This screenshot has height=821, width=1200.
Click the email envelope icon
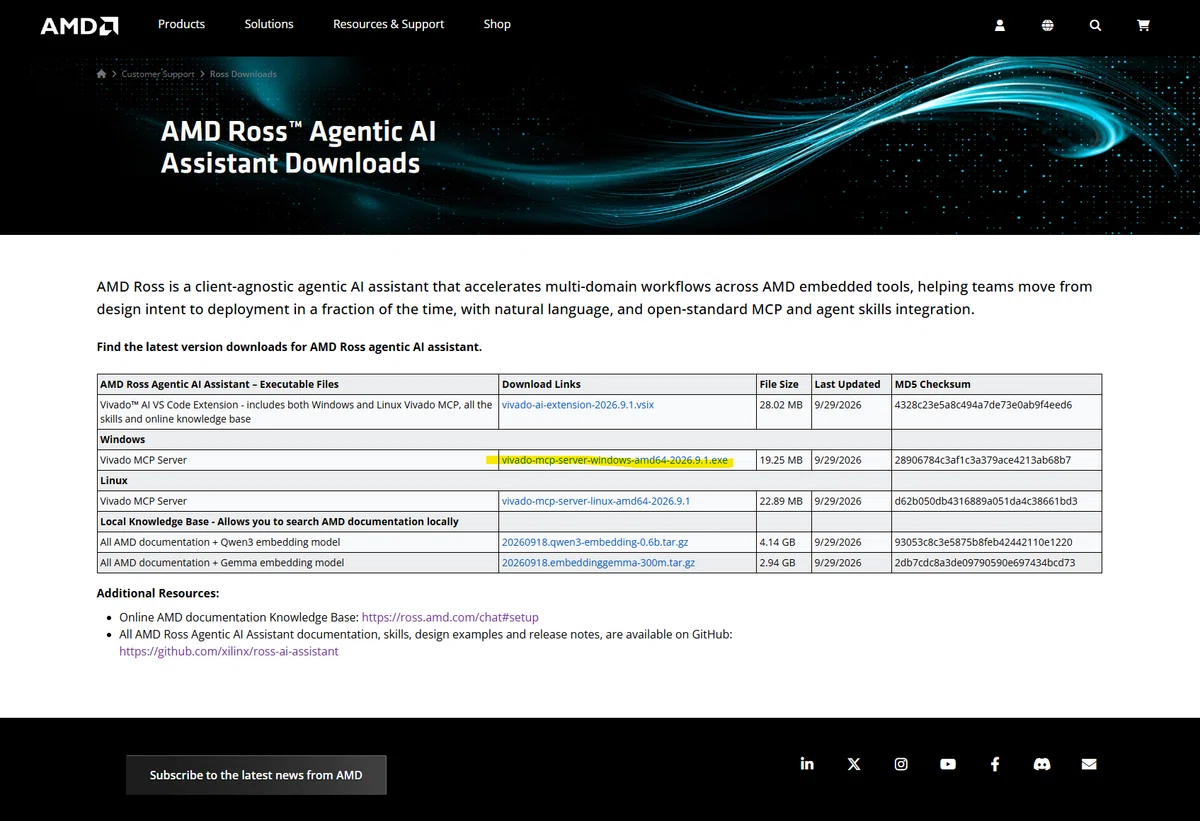pyautogui.click(x=1089, y=764)
